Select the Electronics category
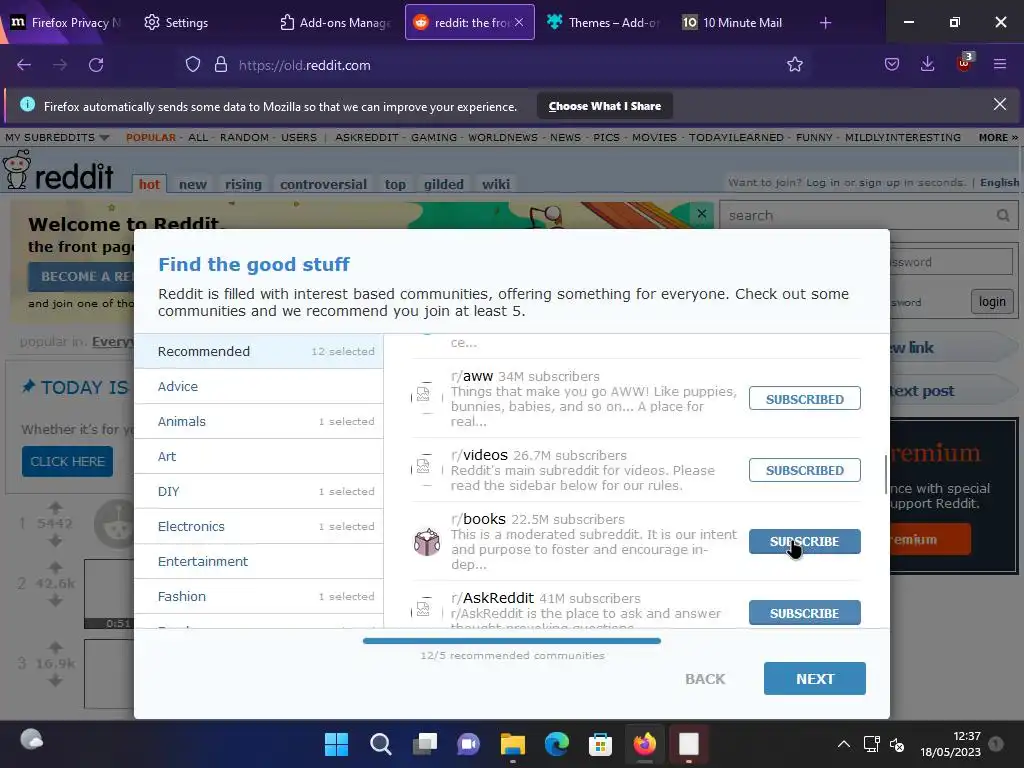 (259, 526)
